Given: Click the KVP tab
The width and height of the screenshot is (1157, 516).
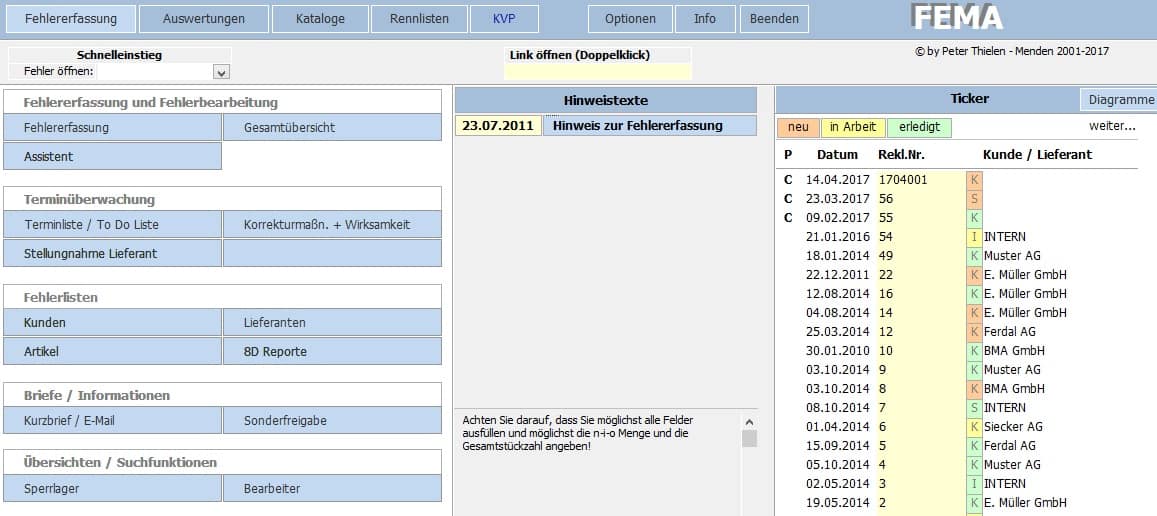Looking at the screenshot, I should tap(504, 19).
